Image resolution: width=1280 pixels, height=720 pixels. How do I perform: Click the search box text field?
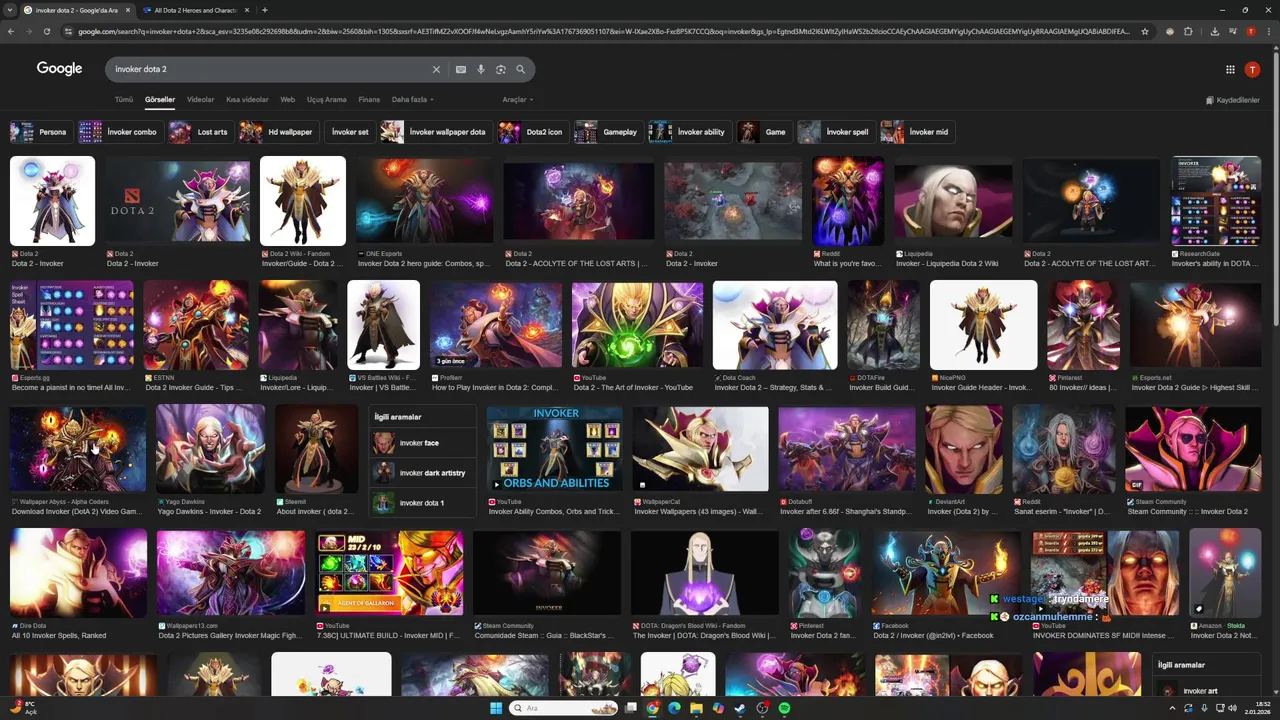pyautogui.click(x=270, y=69)
